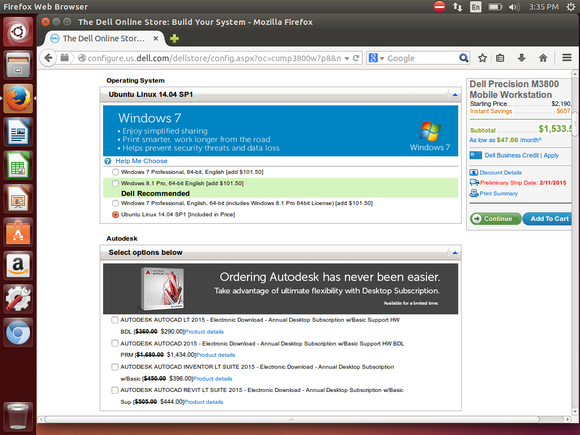Launch LibreOffice Calc from the dock

pos(18,165)
